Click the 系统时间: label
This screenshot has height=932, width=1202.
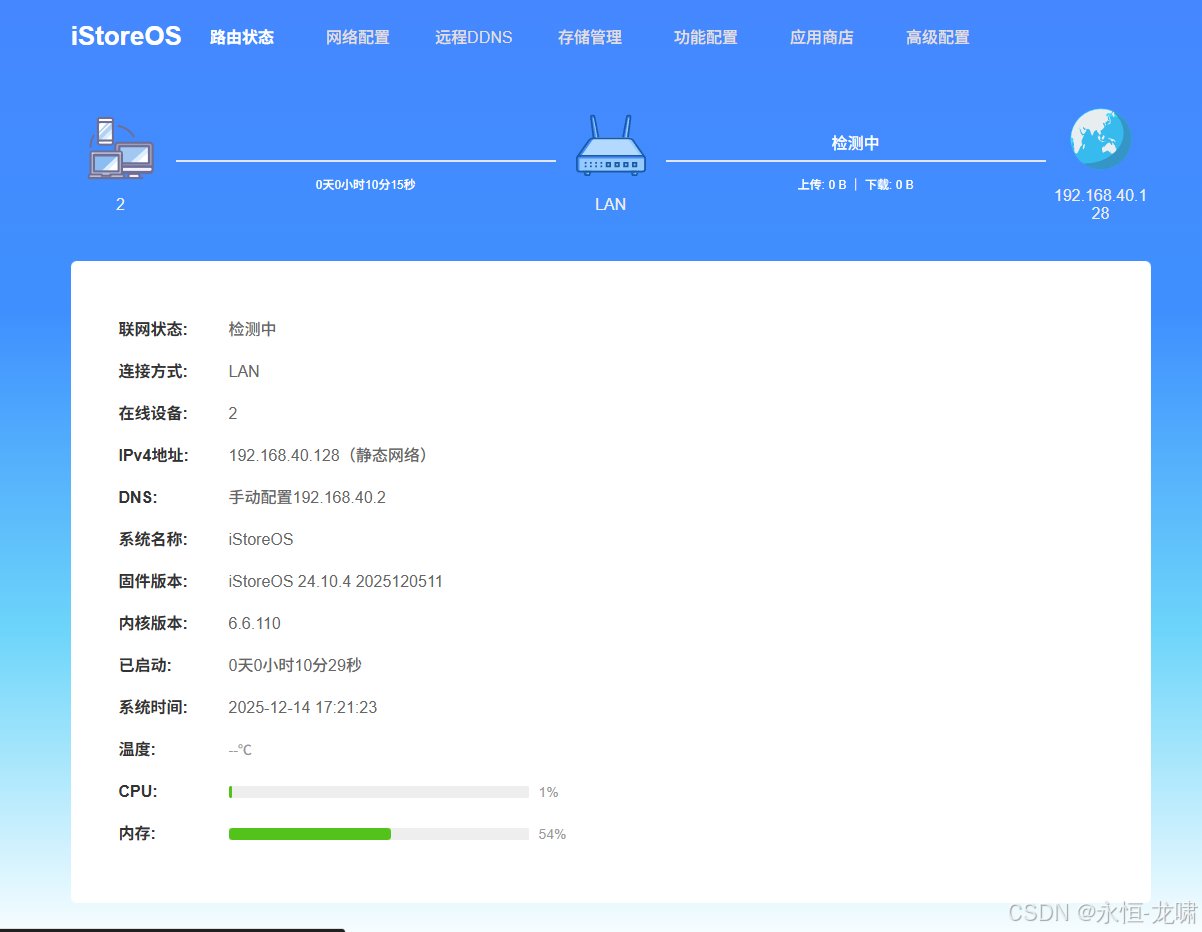pyautogui.click(x=153, y=707)
